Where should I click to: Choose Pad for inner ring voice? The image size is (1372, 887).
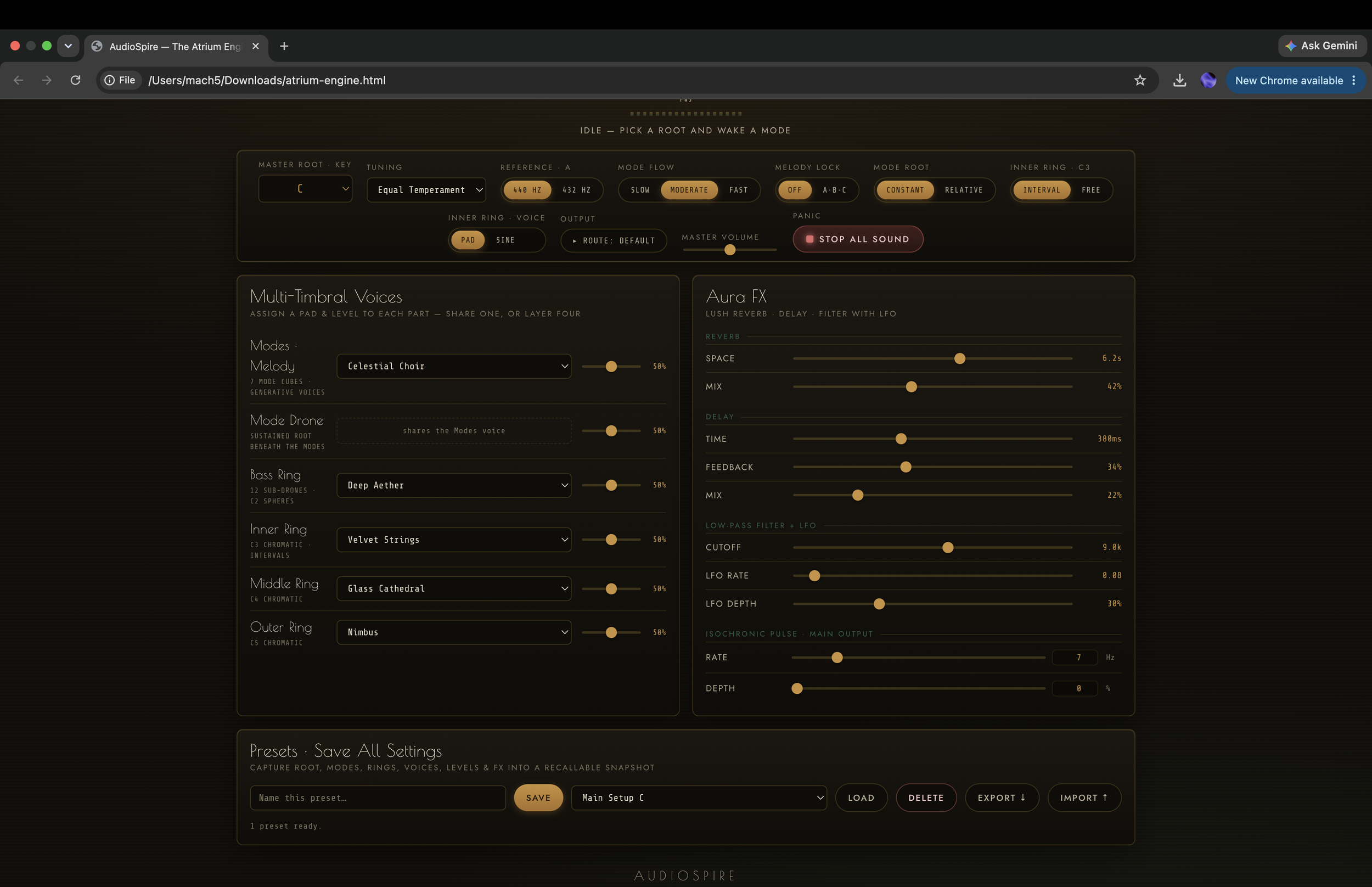468,240
